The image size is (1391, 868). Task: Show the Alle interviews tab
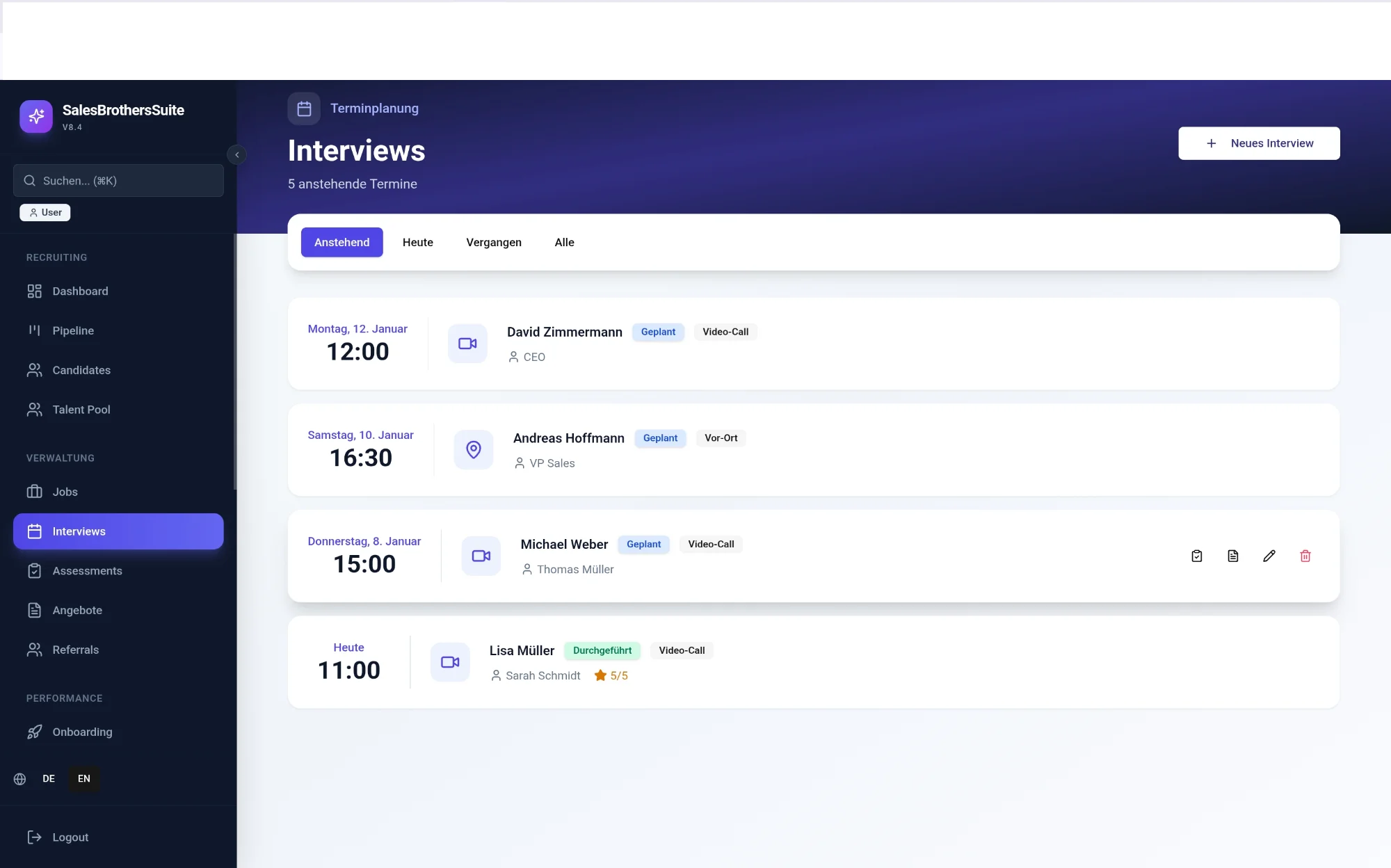click(564, 242)
